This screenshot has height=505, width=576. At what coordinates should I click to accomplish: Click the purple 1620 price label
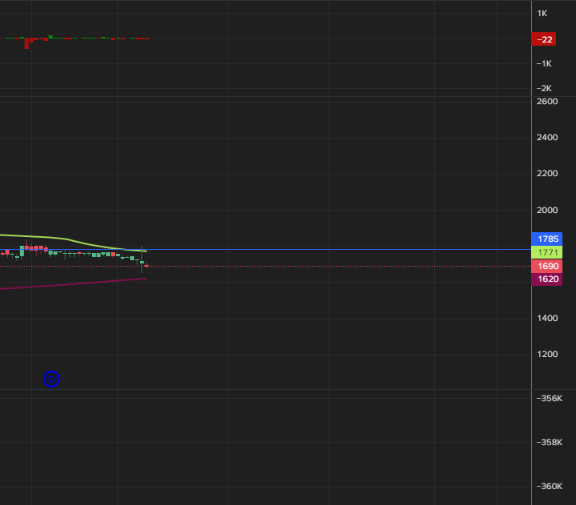point(547,279)
